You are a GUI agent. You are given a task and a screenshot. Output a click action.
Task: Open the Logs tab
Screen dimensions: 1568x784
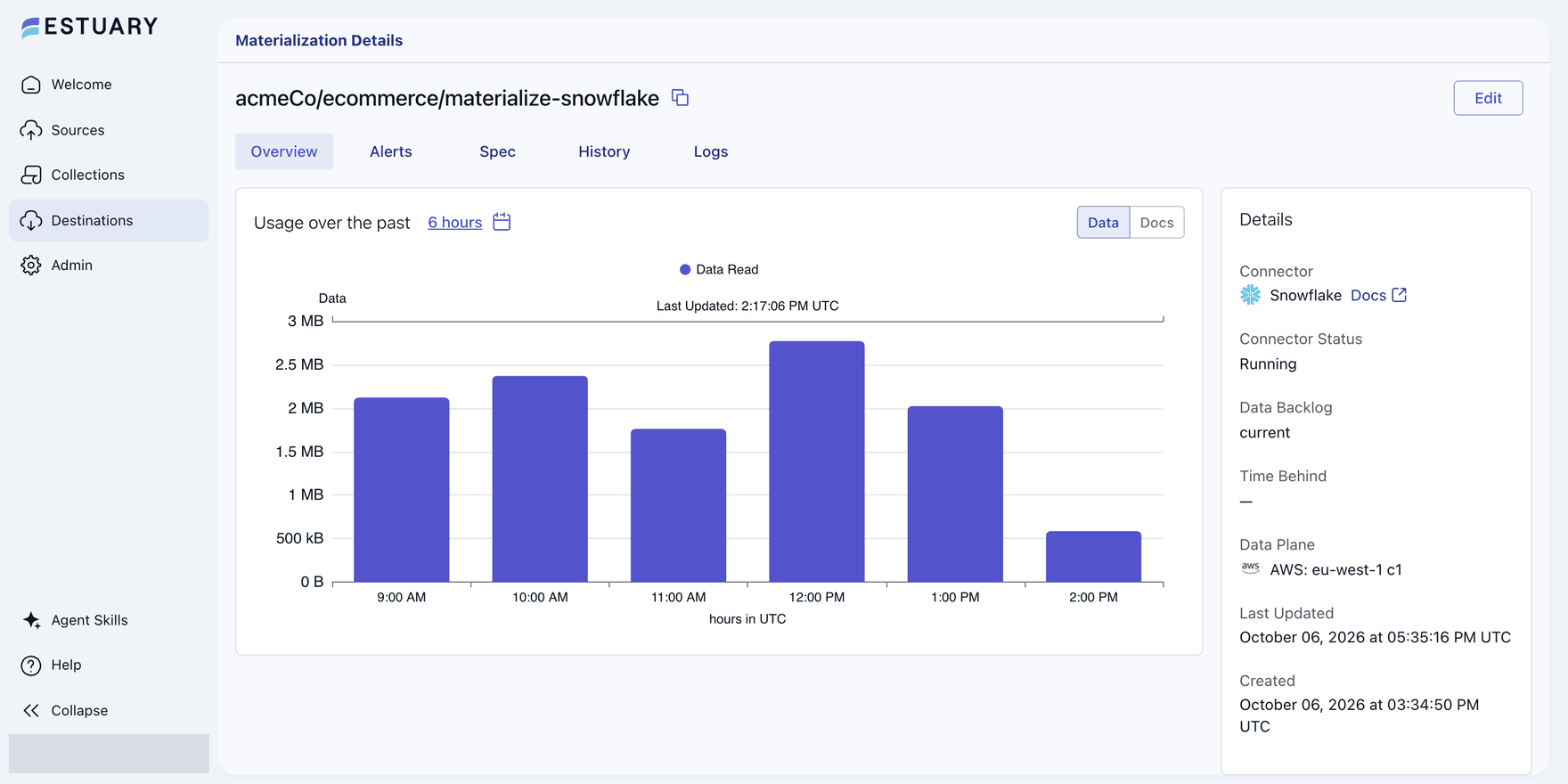[x=711, y=151]
